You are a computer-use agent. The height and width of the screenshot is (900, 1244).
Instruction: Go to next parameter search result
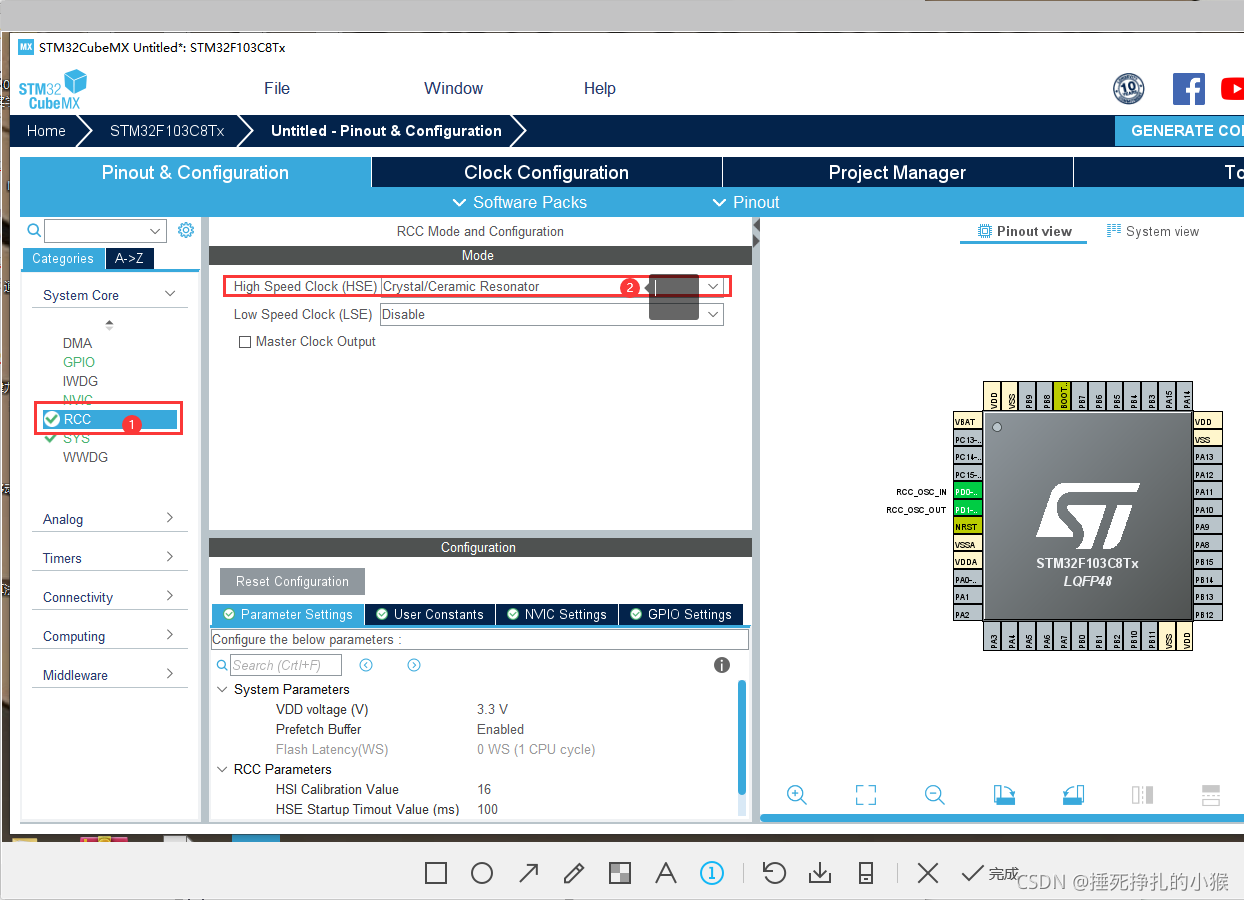pyautogui.click(x=414, y=665)
